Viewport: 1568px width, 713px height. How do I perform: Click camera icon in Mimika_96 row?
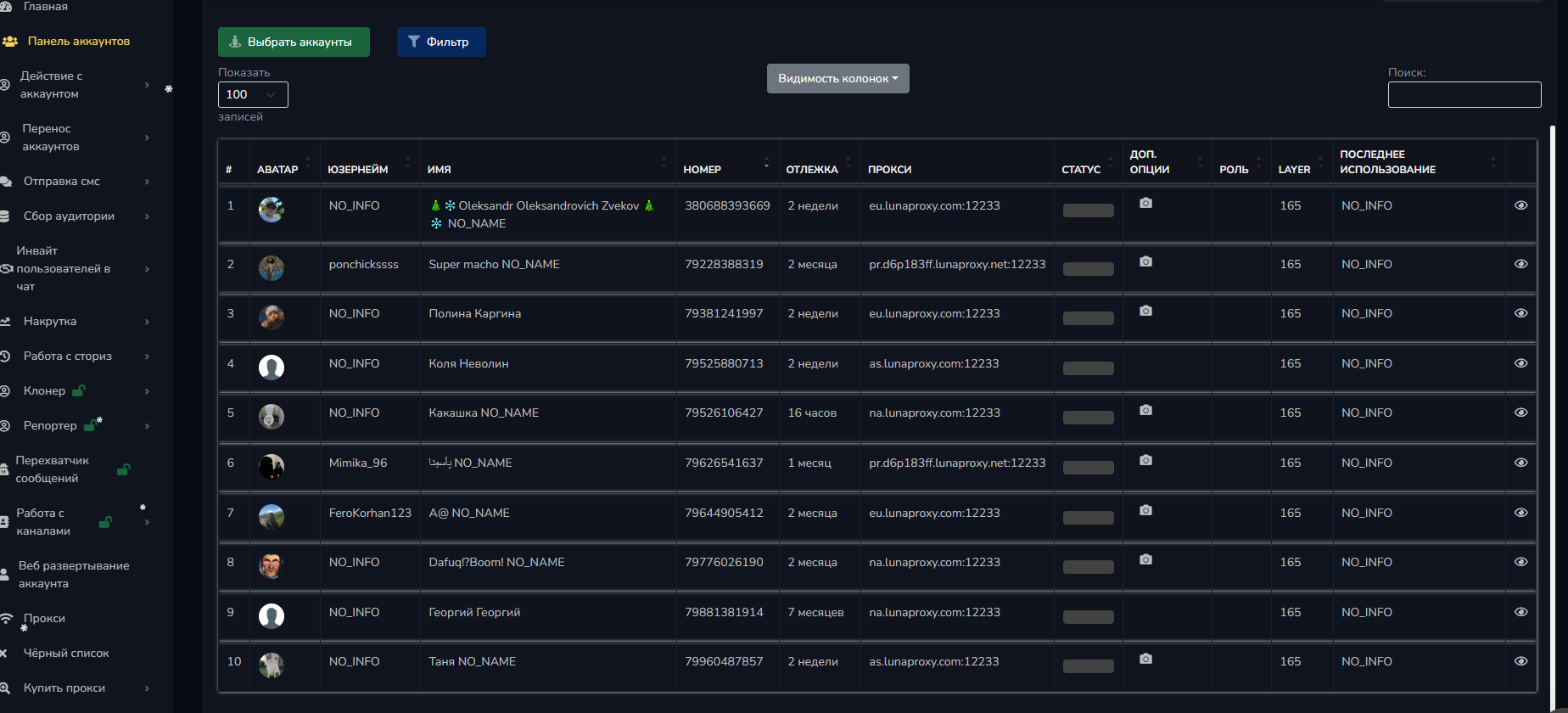(1145, 460)
